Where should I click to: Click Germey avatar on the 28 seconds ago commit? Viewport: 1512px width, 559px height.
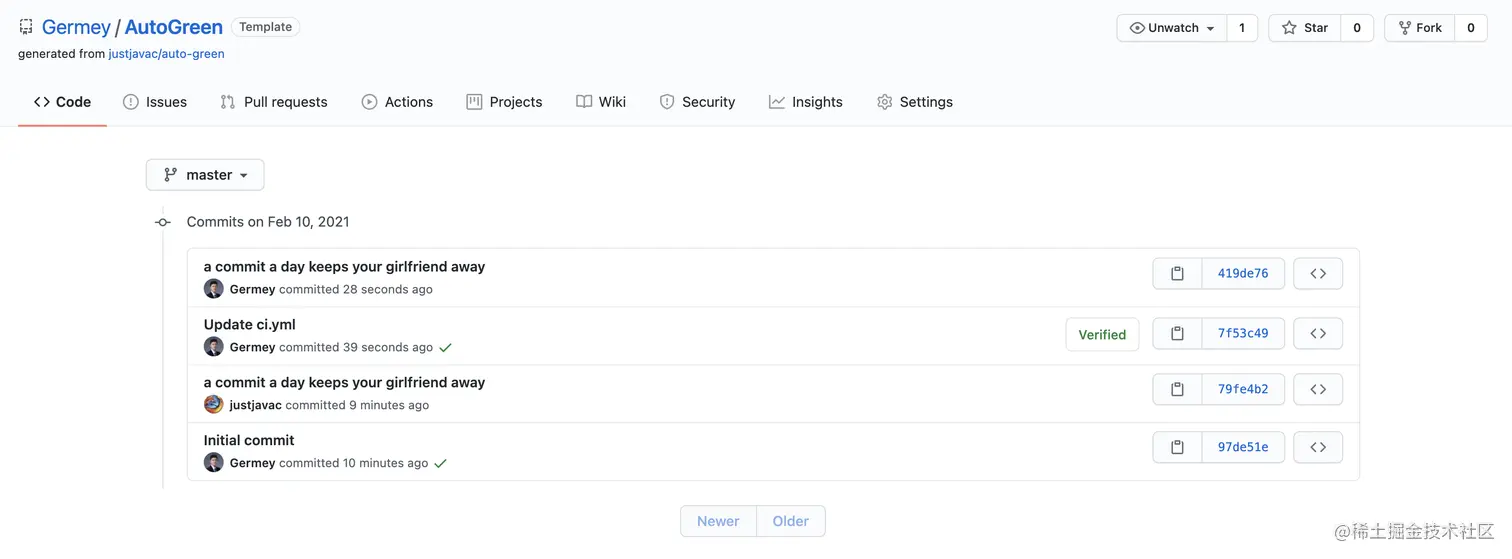[213, 289]
